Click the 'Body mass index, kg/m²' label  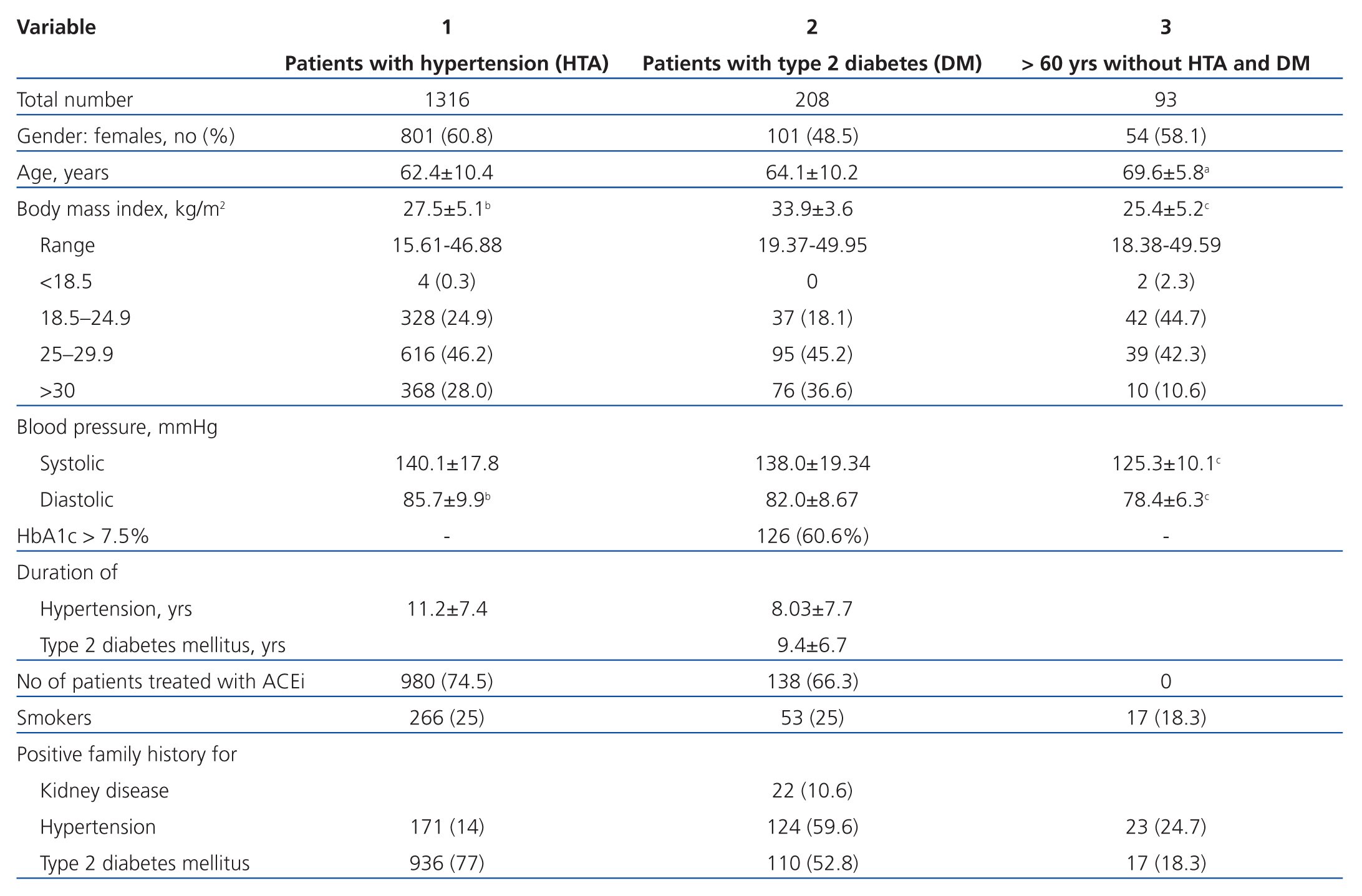[120, 209]
